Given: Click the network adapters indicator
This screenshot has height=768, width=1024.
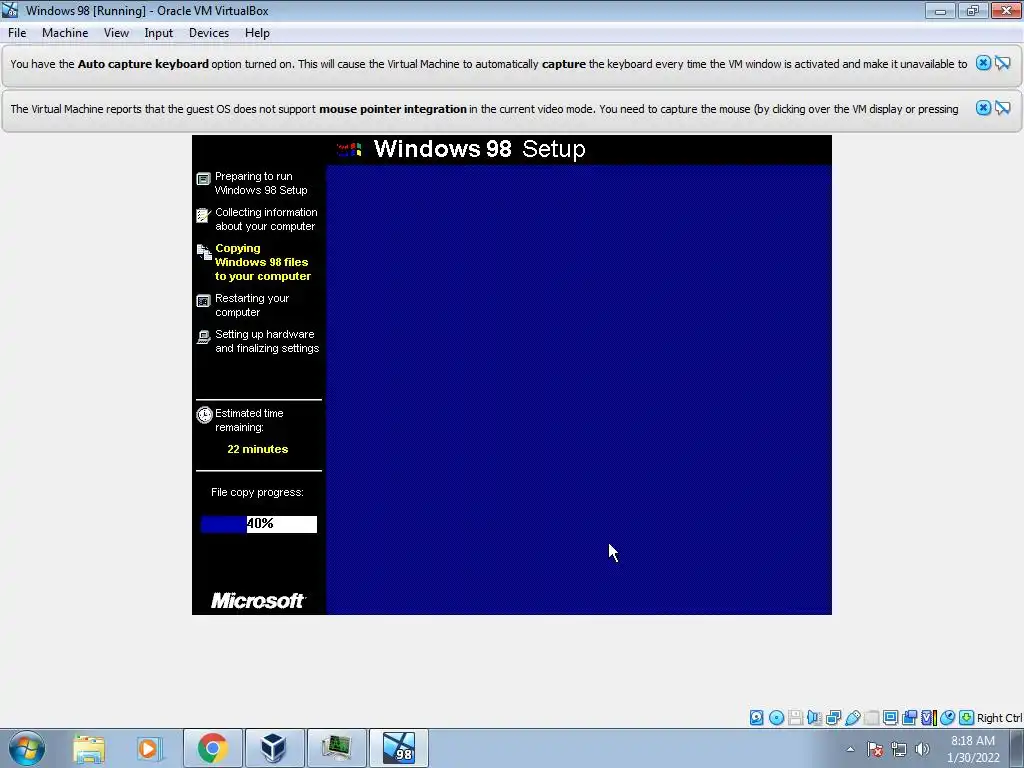Looking at the screenshot, I should [833, 718].
